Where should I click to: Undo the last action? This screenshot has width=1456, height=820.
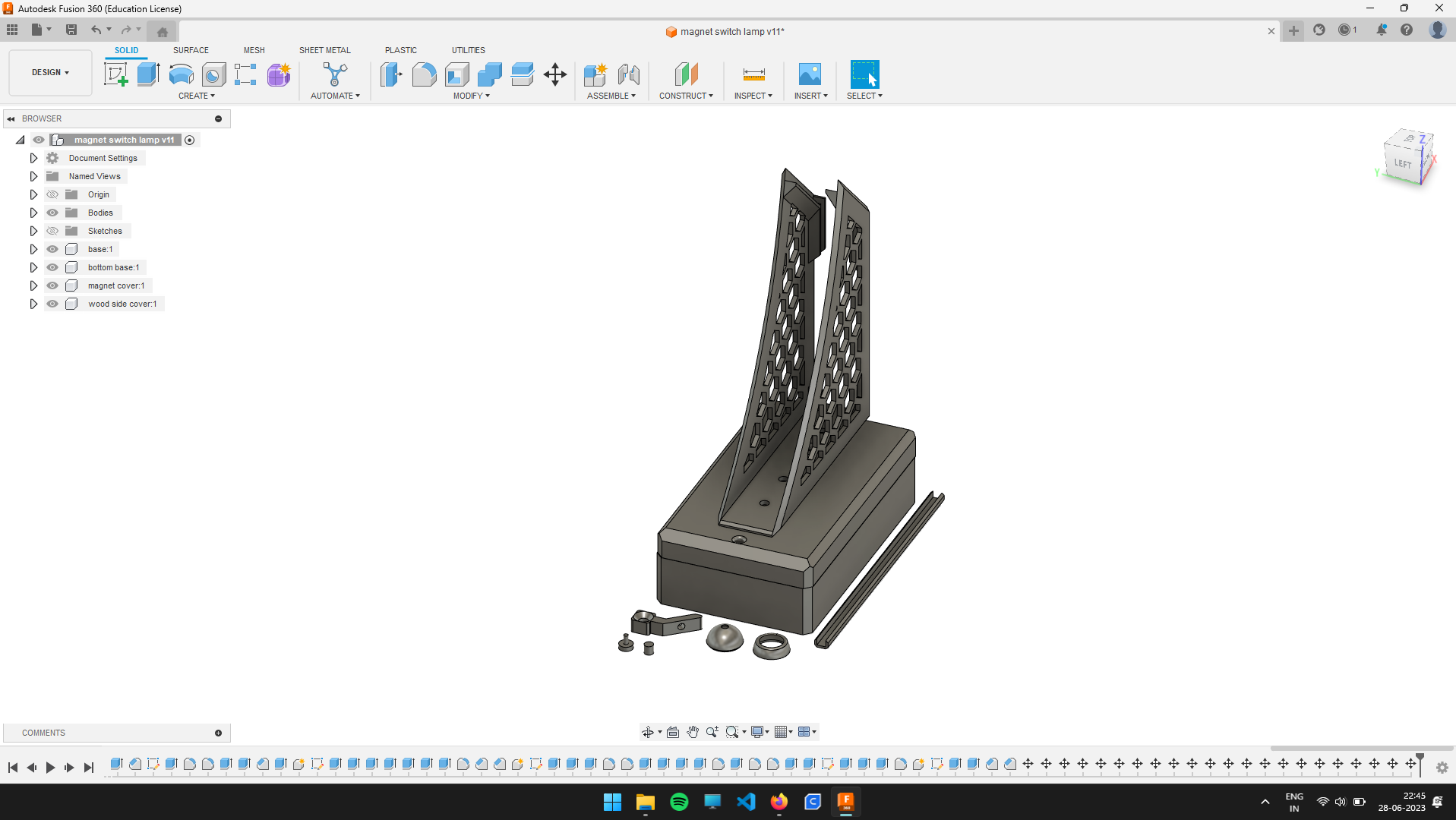96,30
